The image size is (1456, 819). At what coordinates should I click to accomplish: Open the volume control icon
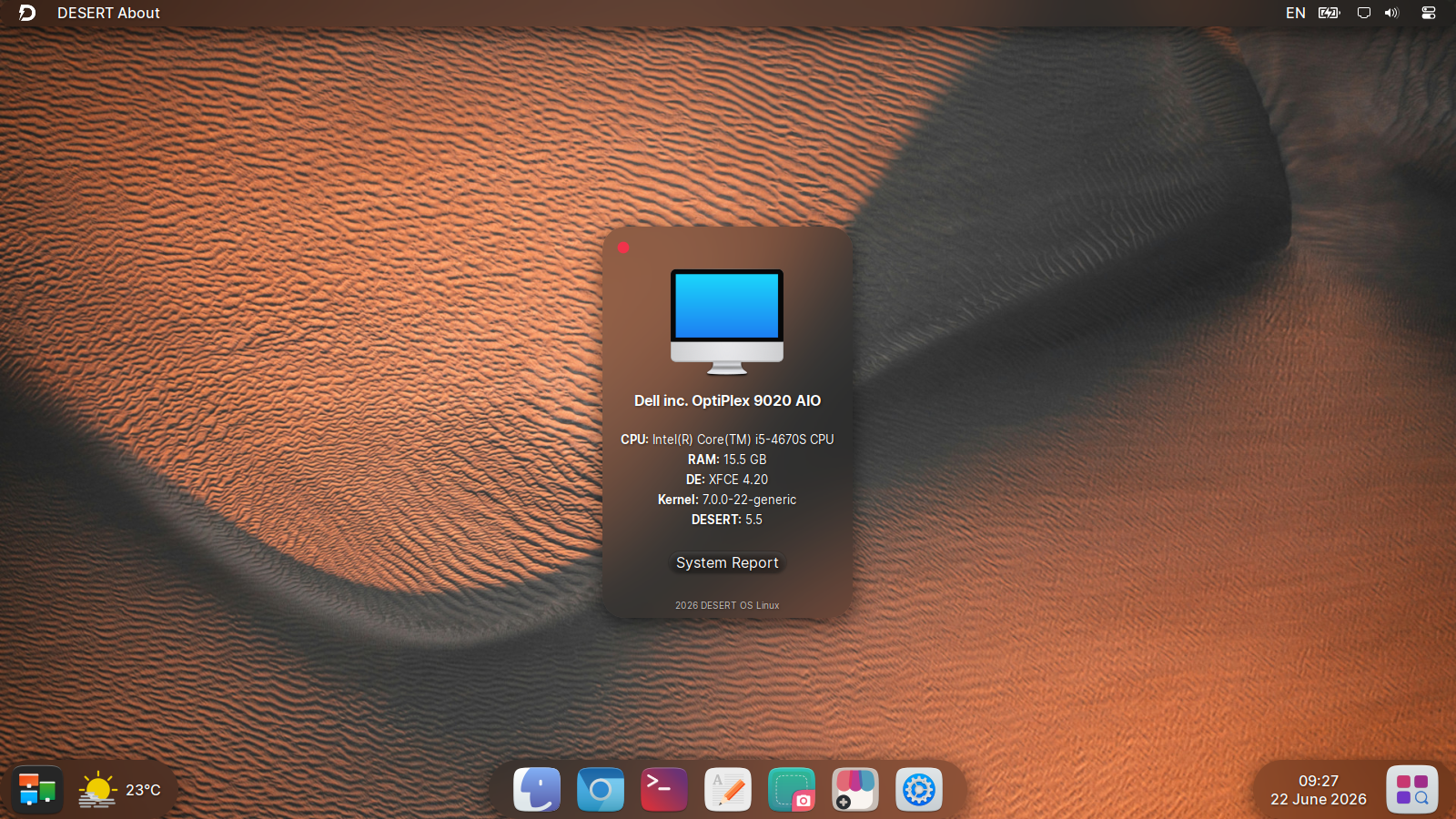(x=1391, y=13)
